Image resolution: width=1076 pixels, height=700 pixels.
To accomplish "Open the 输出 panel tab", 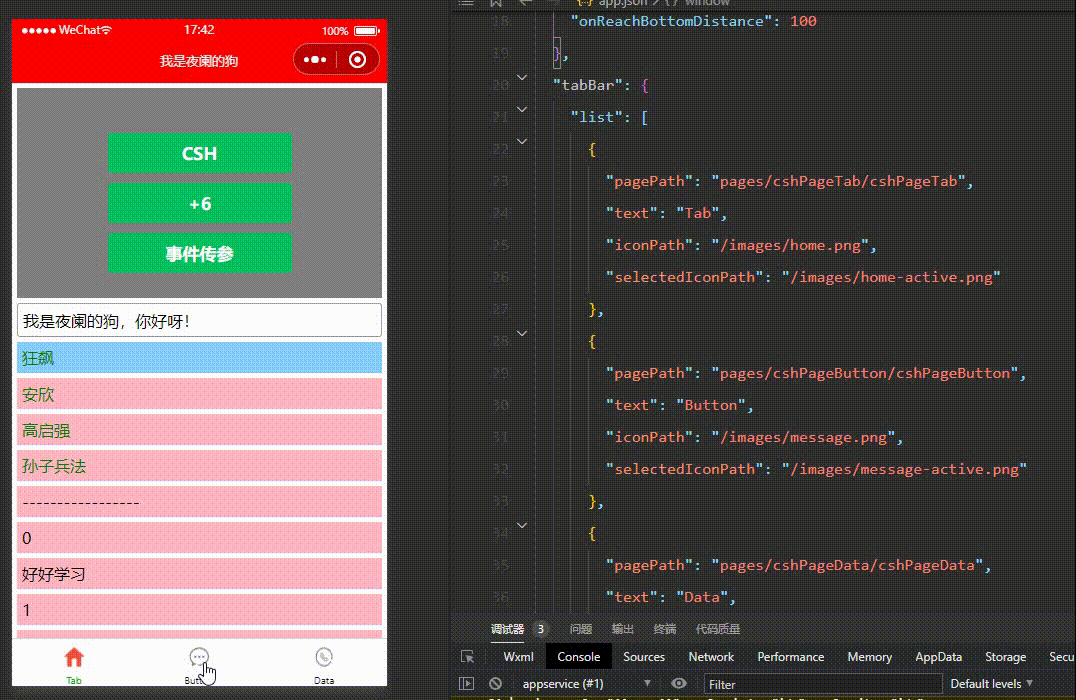I will point(622,629).
